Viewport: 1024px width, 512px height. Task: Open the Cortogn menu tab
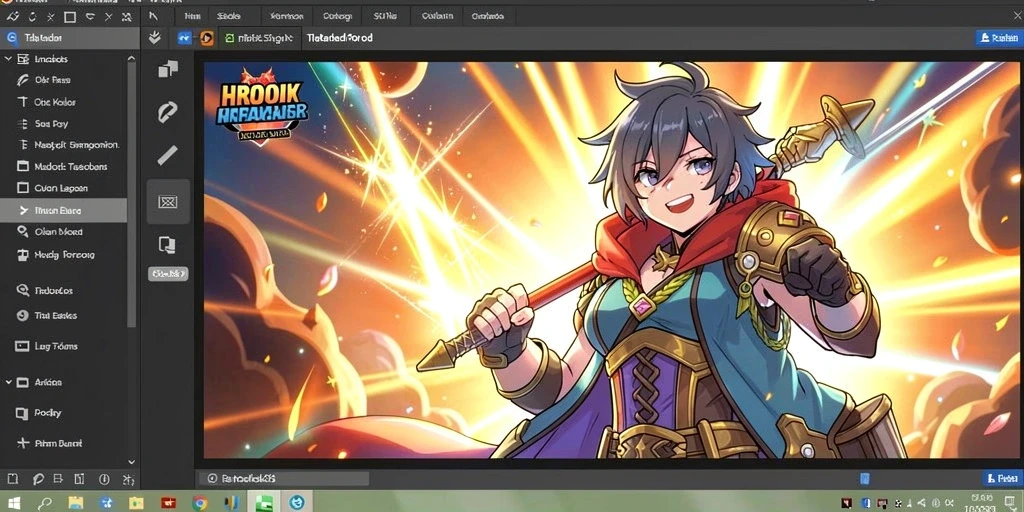[337, 16]
